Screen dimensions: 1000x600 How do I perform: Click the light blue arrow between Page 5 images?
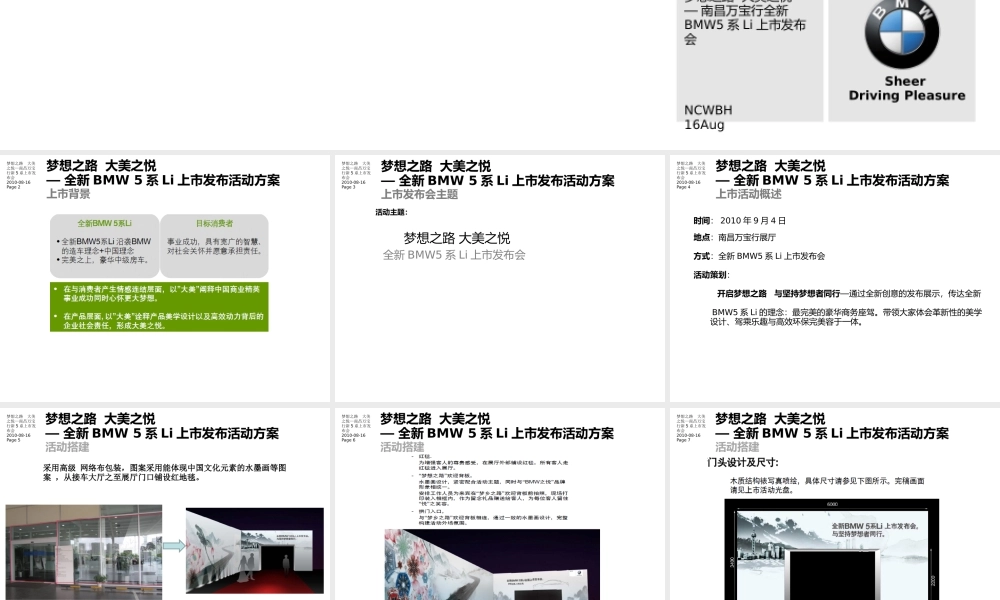click(173, 546)
